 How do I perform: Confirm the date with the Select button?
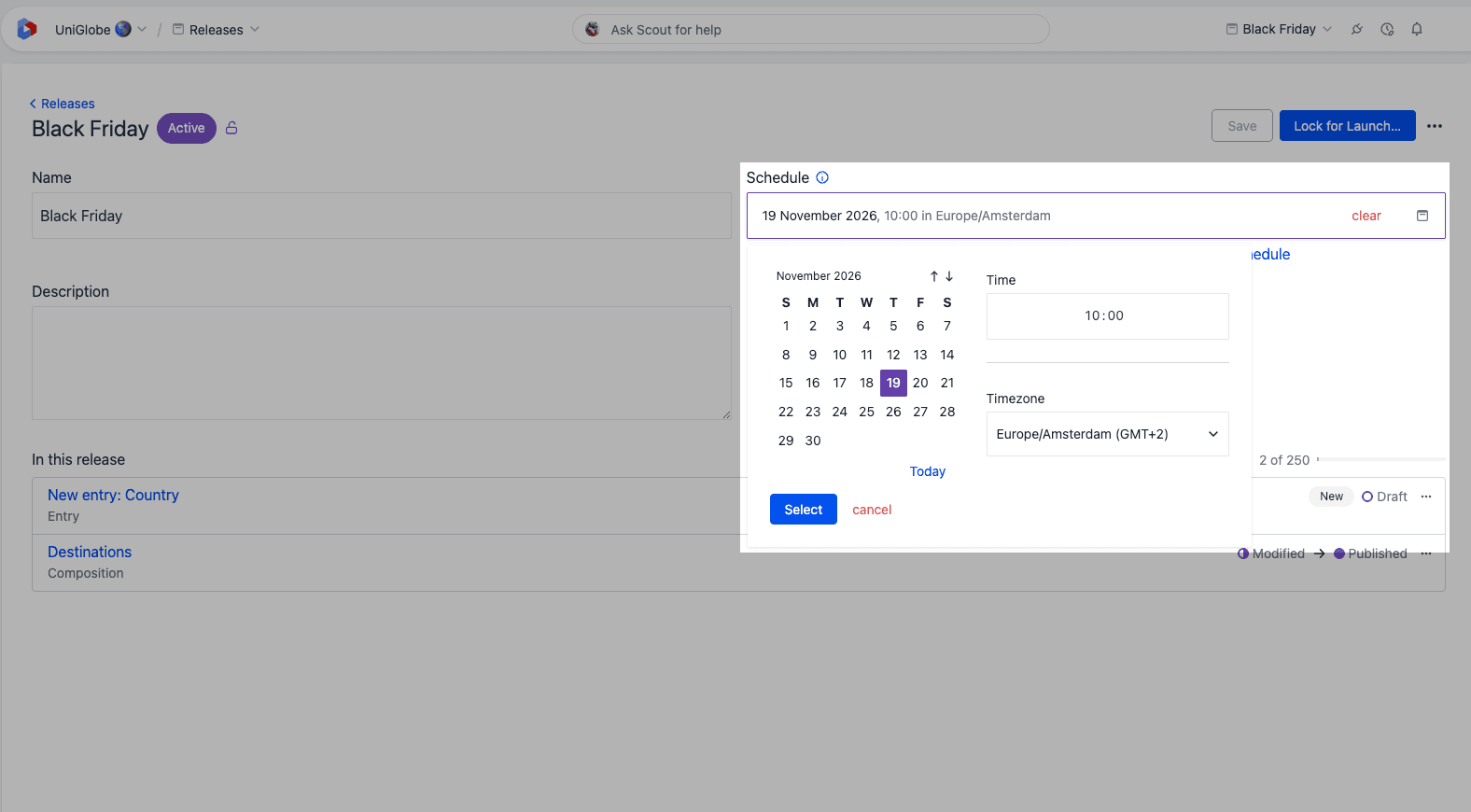point(804,510)
